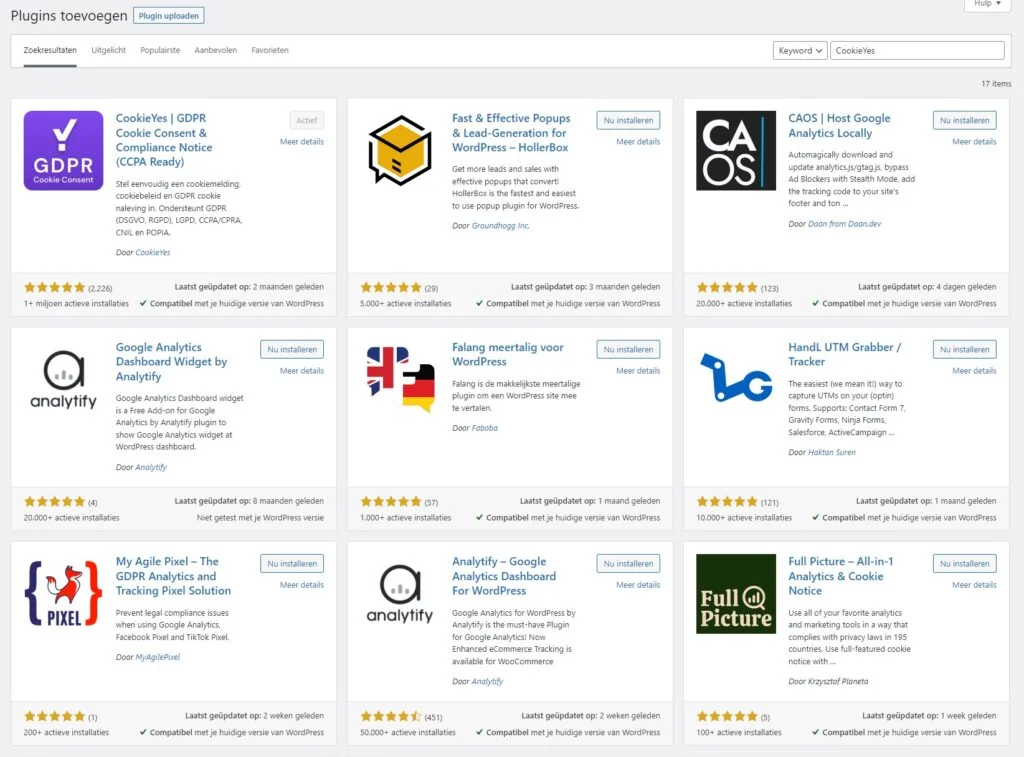This screenshot has width=1024, height=757.
Task: Click the HollerBox yellow box plugin icon
Action: pos(399,150)
